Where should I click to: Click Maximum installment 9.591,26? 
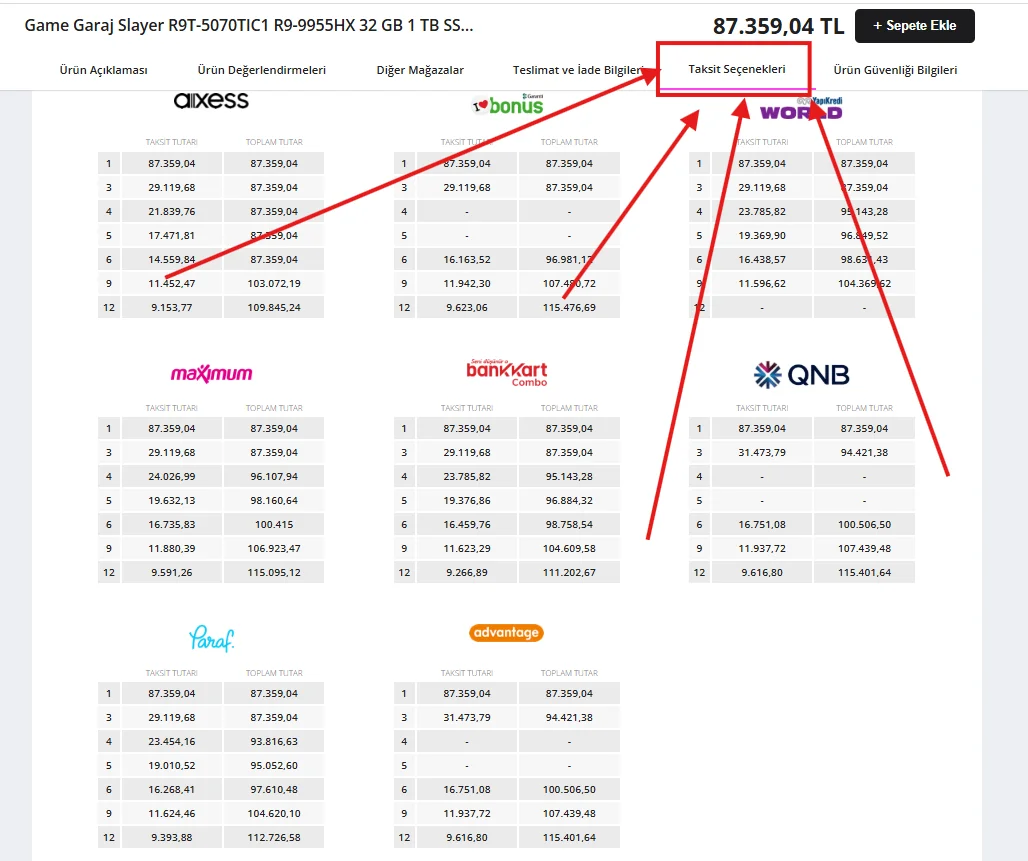172,572
